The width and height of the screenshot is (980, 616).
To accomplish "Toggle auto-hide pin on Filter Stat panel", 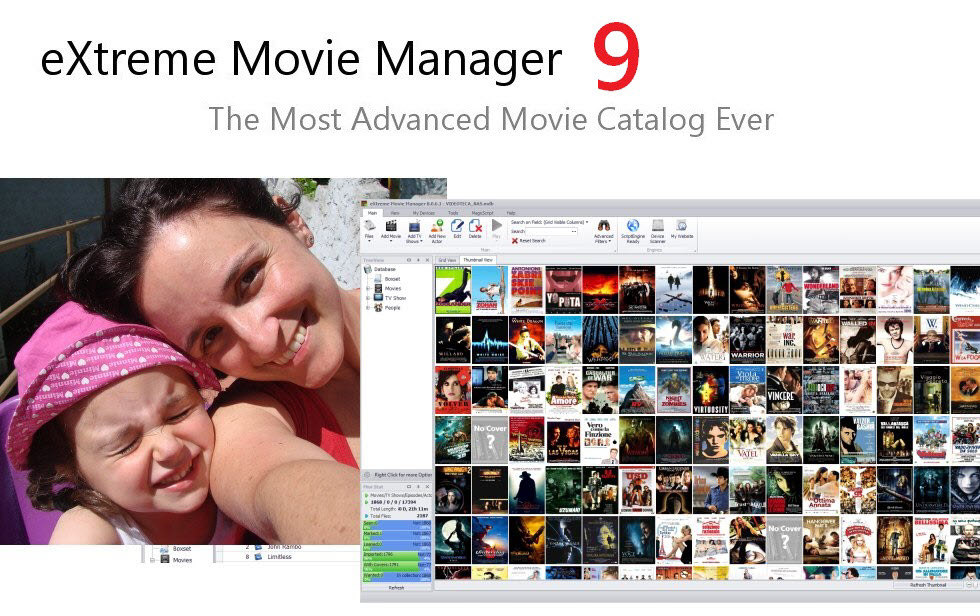I will pos(418,487).
